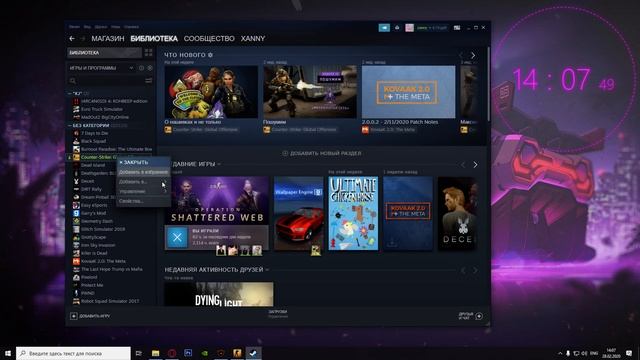Open Загрузки (Downloads) at bottom center

coord(278,313)
